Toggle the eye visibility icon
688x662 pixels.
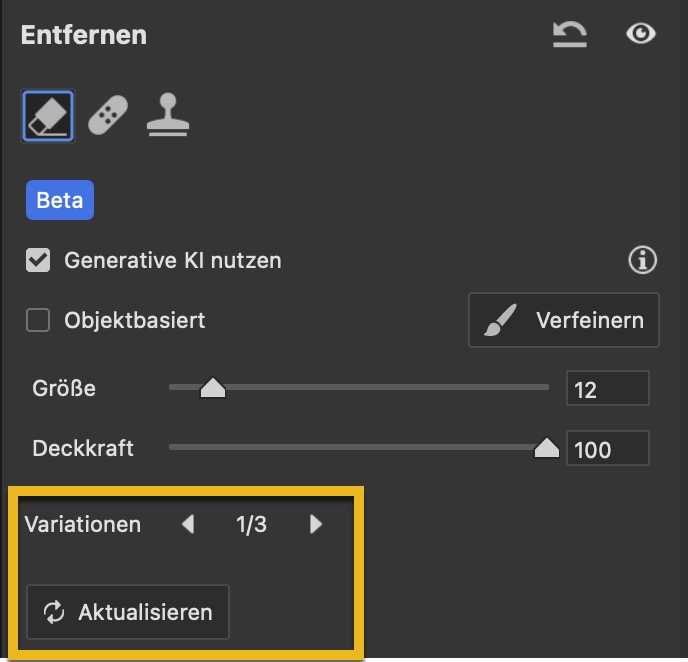tap(640, 35)
